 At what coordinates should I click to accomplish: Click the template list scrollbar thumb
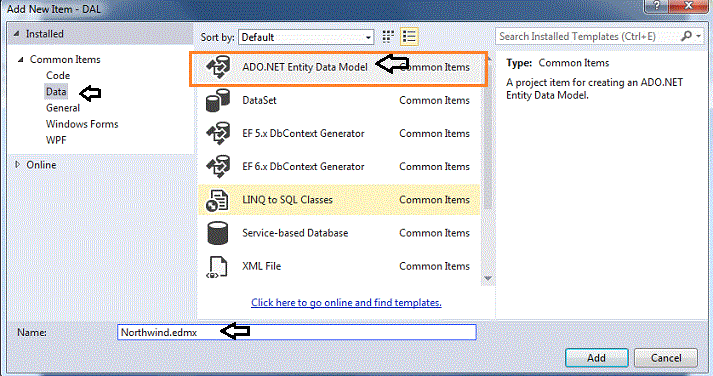tap(488, 136)
